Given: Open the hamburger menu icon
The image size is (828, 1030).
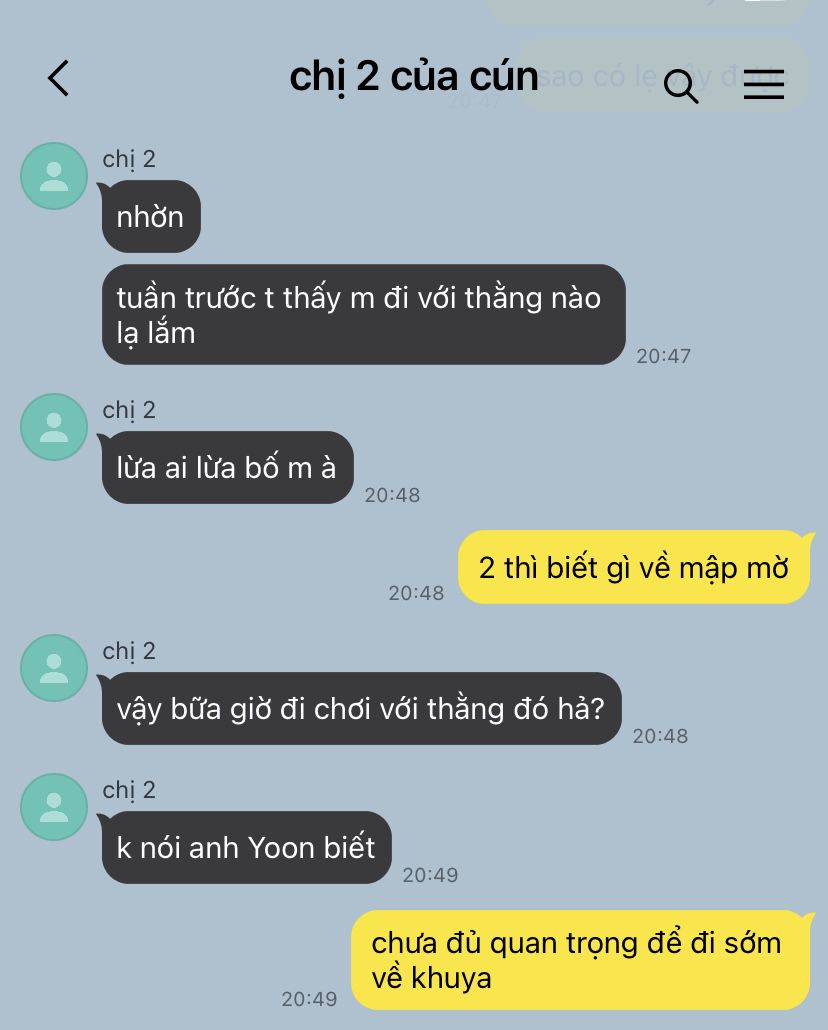Looking at the screenshot, I should (764, 85).
